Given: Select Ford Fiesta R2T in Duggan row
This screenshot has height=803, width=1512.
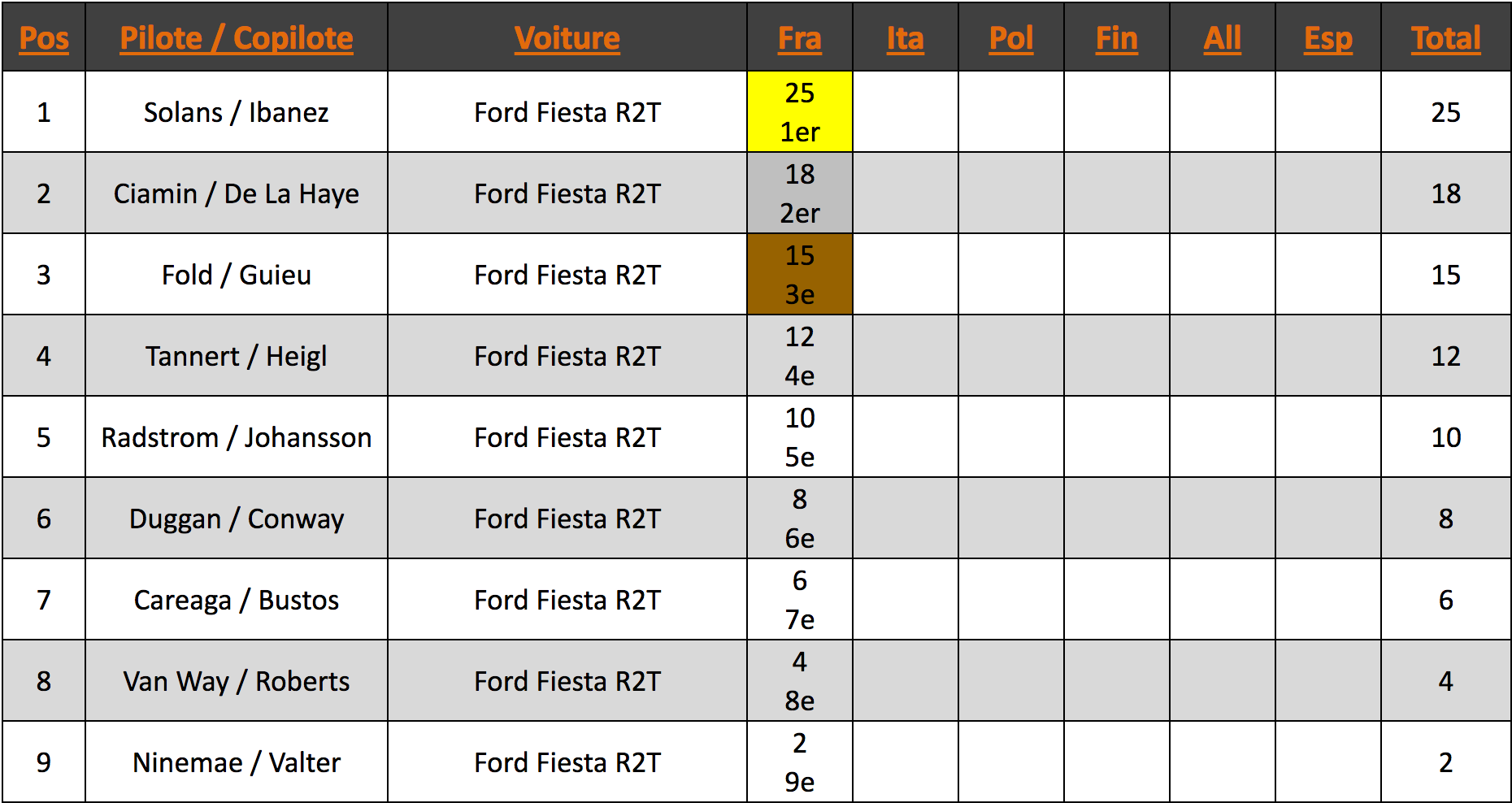Looking at the screenshot, I should 567,519.
